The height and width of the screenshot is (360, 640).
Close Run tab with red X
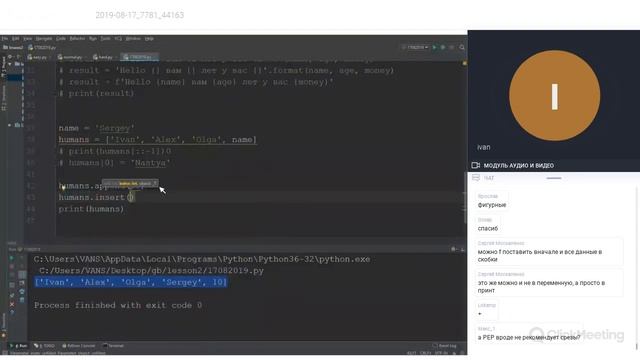click(11, 304)
